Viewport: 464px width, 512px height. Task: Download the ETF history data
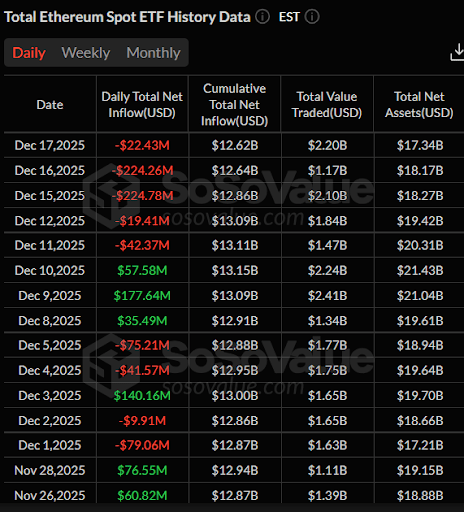[x=457, y=53]
